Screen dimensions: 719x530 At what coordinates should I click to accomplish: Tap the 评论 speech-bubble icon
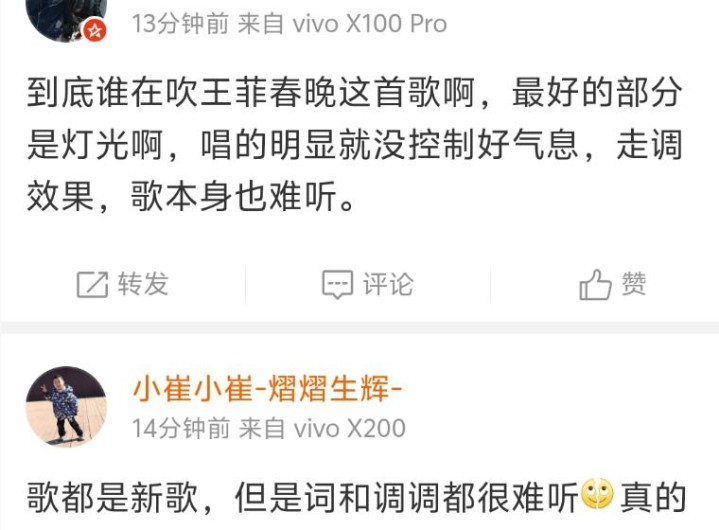click(337, 284)
